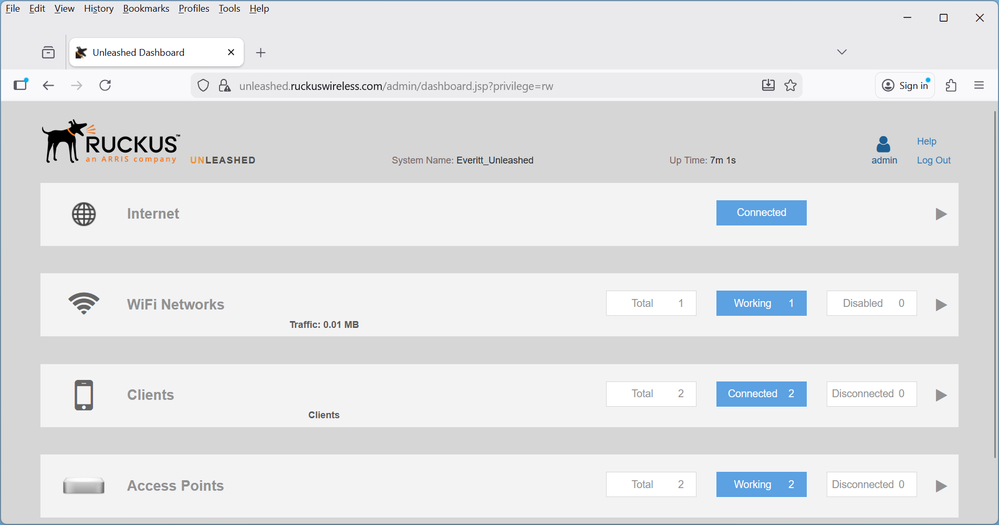The image size is (999, 525).
Task: Click the Internet Connected status button
Action: click(761, 213)
